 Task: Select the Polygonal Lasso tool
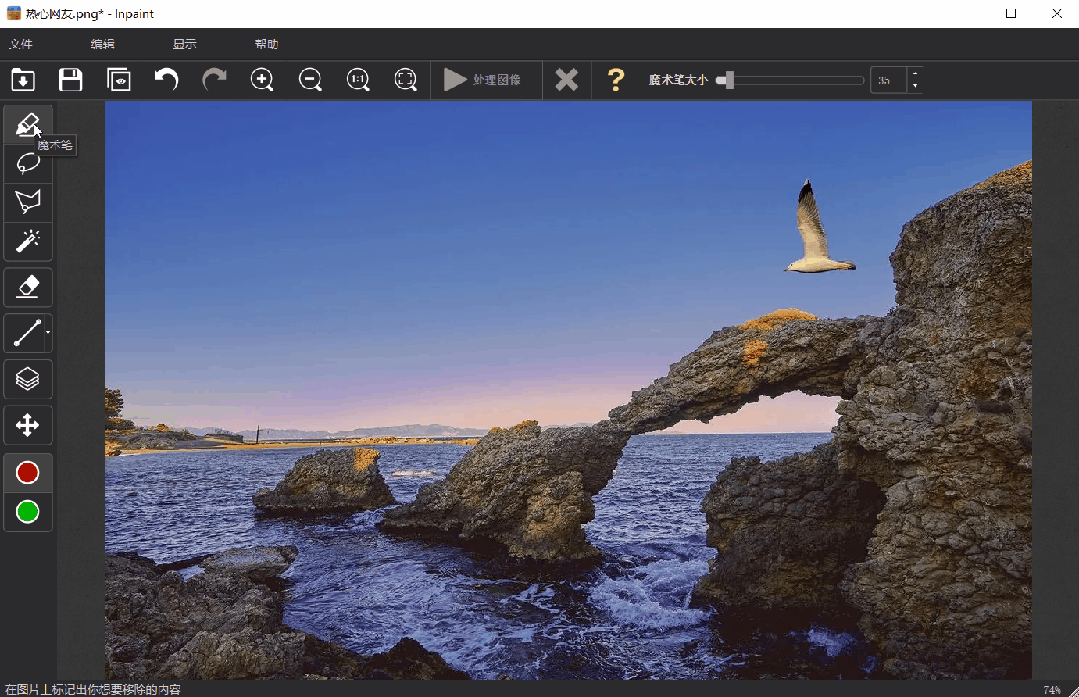click(28, 202)
